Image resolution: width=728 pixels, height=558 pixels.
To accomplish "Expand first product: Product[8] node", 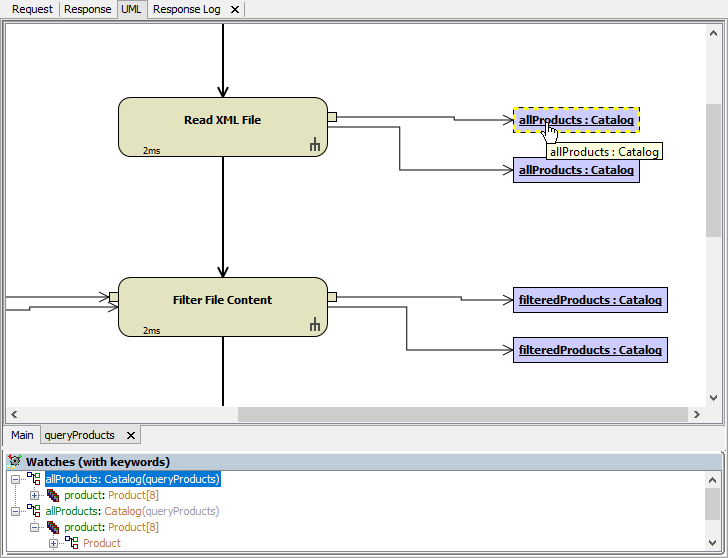I will (35, 495).
